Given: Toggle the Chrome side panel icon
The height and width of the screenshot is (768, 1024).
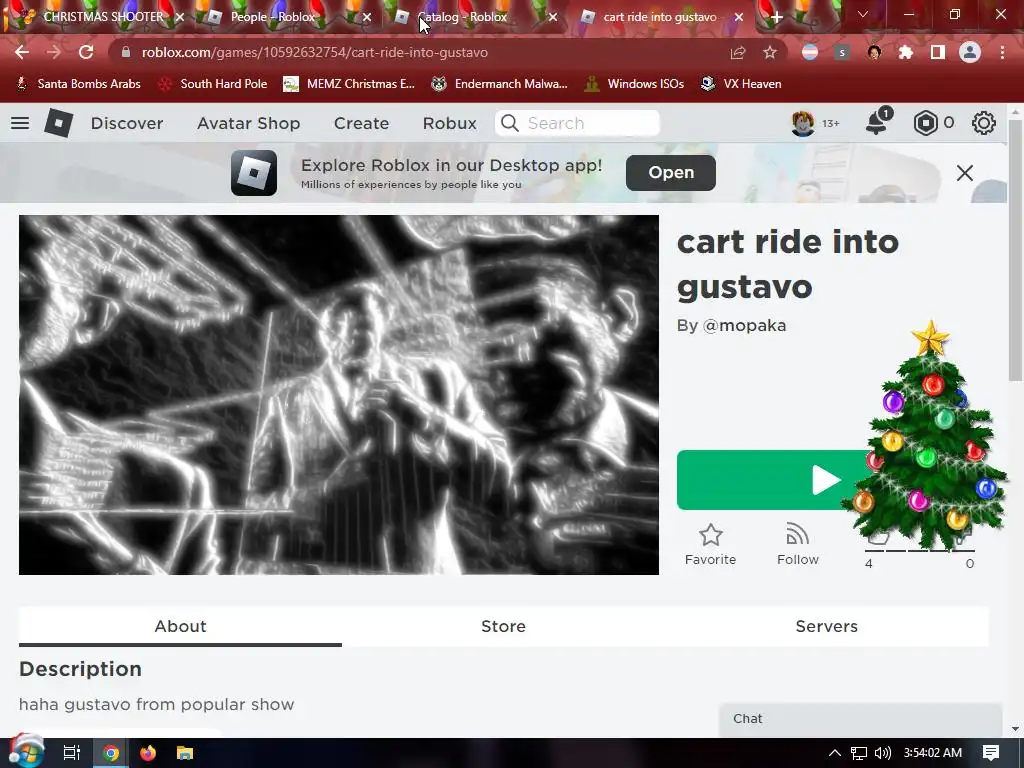Looking at the screenshot, I should 938,52.
